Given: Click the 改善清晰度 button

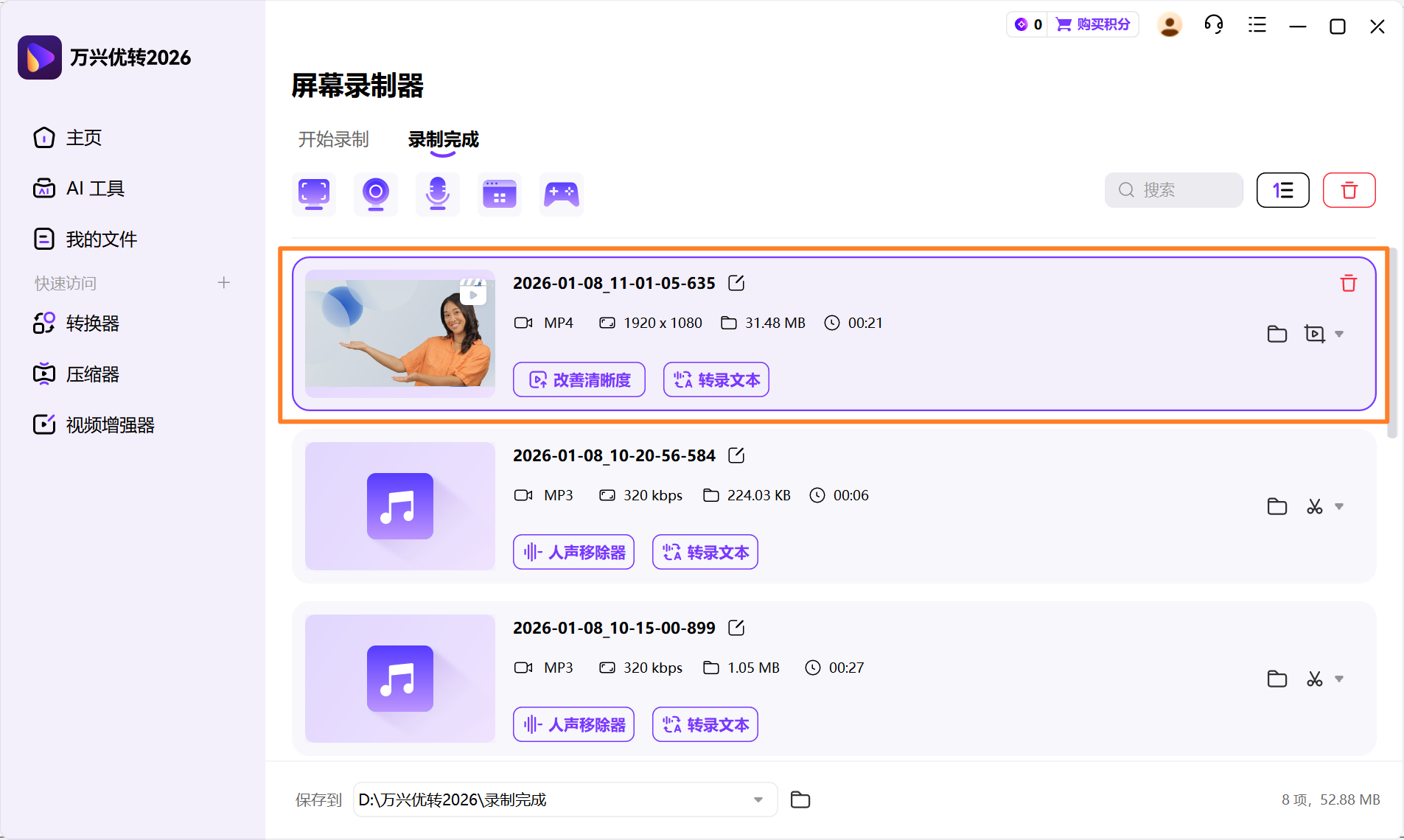Looking at the screenshot, I should (x=579, y=379).
